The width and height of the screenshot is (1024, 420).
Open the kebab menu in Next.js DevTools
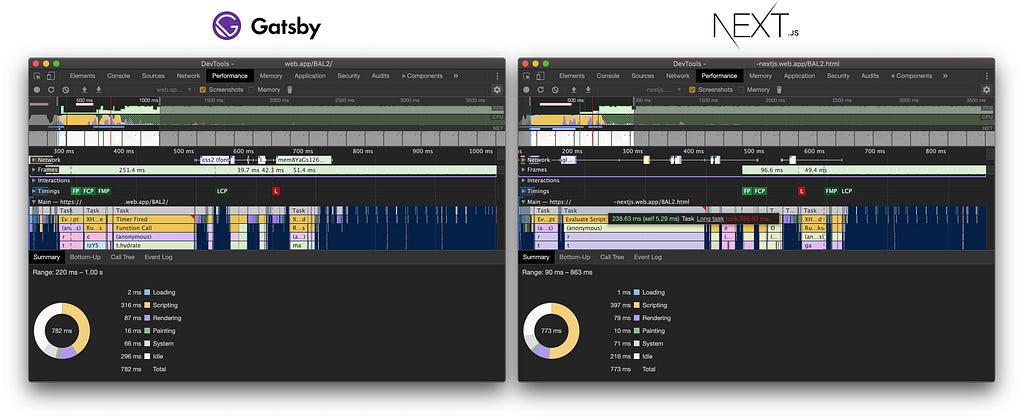point(987,76)
